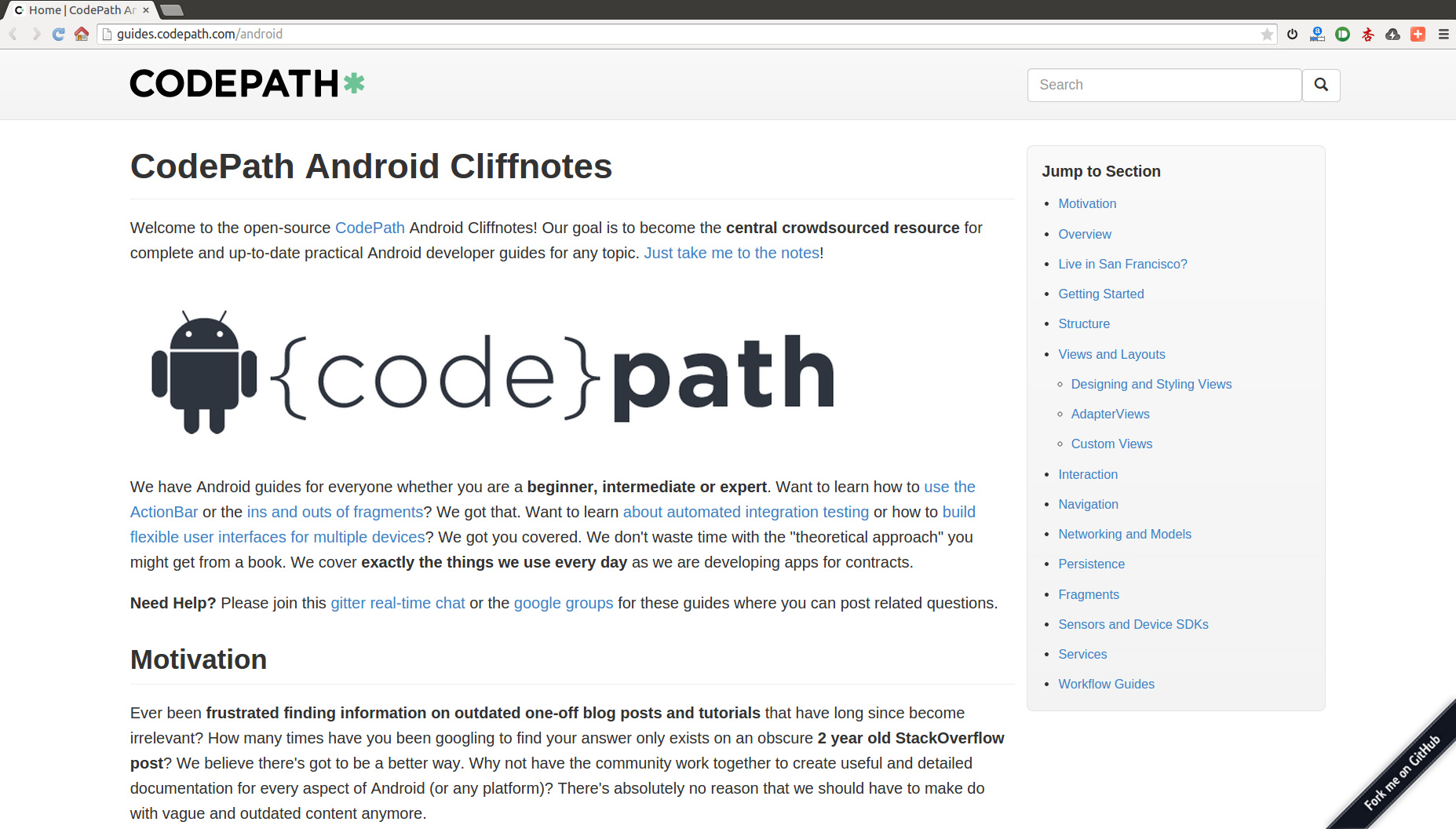Screen dimensions: 1456x829
Task: Click the browser forward arrow
Action: (x=36, y=34)
